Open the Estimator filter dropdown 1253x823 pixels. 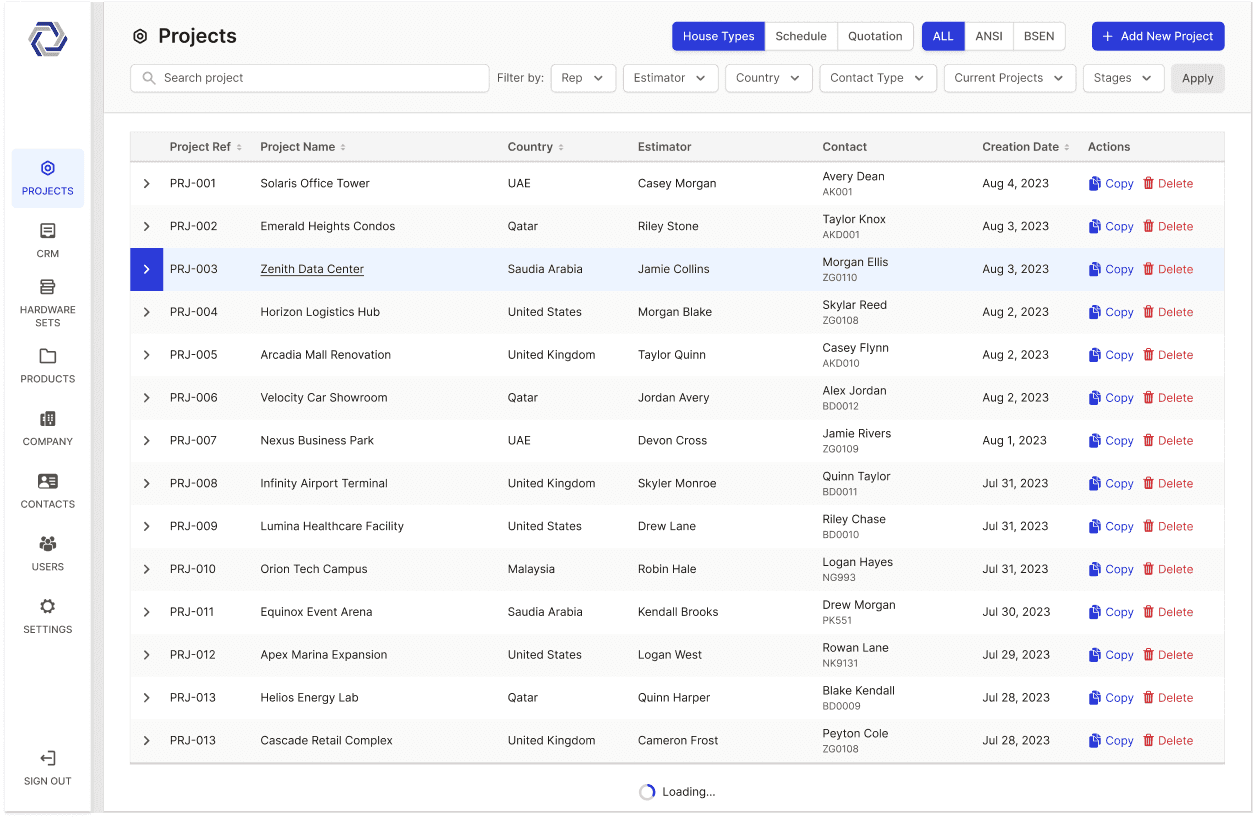pos(670,78)
